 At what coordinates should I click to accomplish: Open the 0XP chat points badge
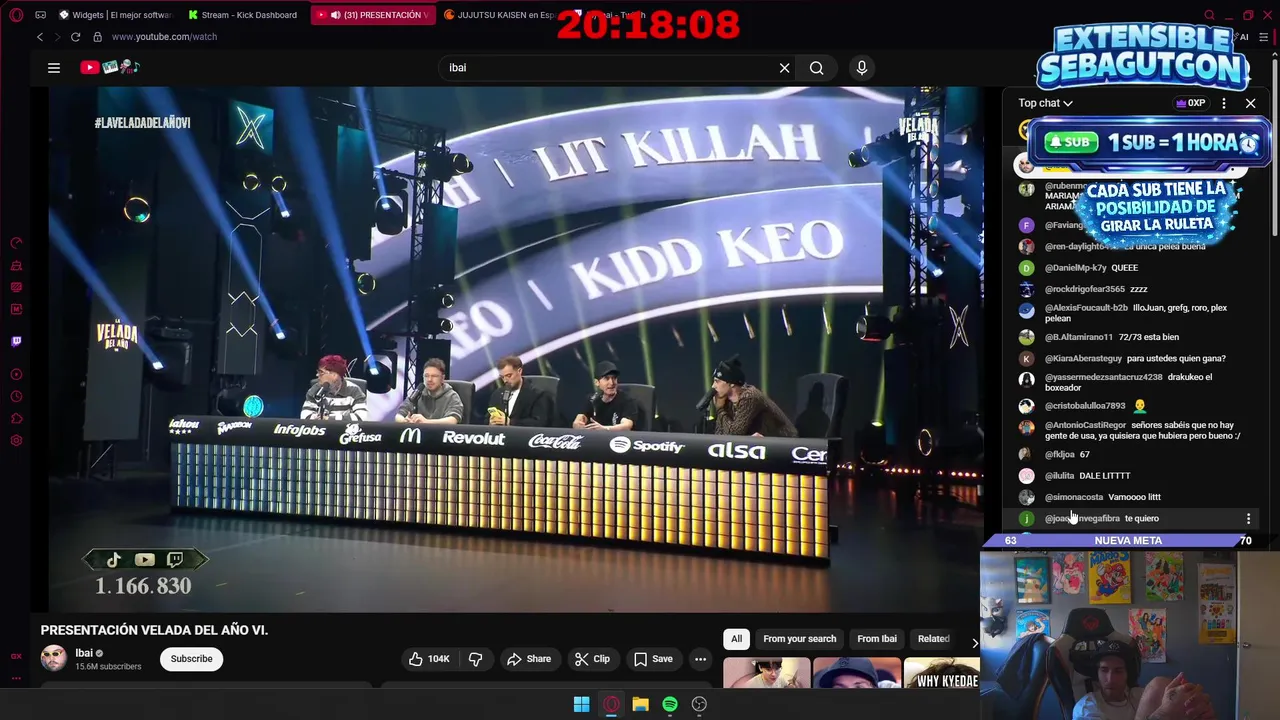1191,103
